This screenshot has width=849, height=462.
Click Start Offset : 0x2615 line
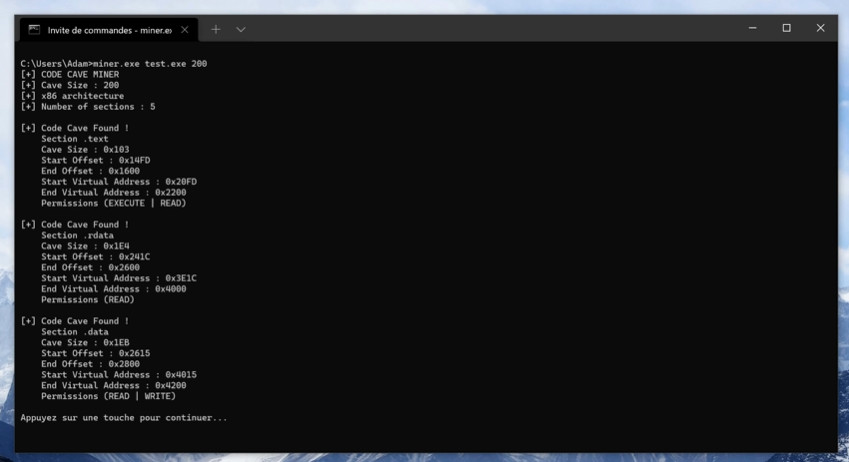(96, 353)
